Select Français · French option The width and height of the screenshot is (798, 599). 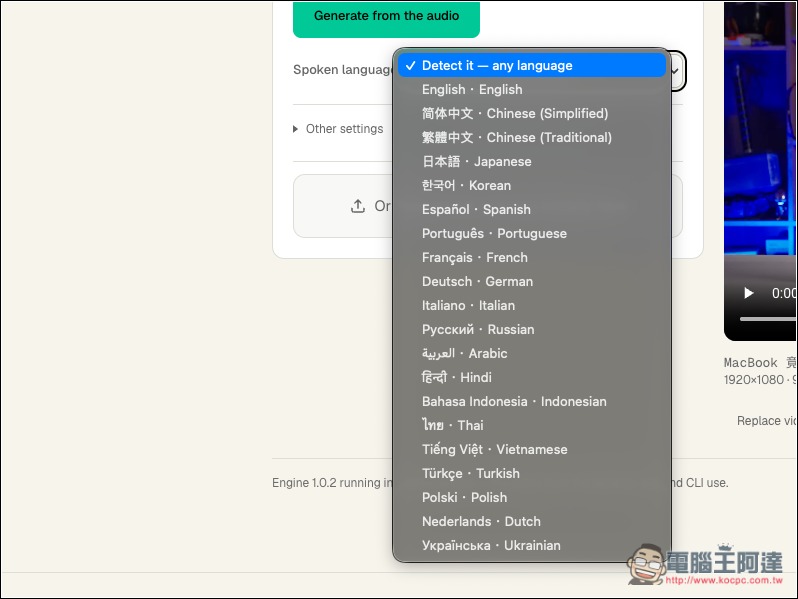pyautogui.click(x=531, y=258)
